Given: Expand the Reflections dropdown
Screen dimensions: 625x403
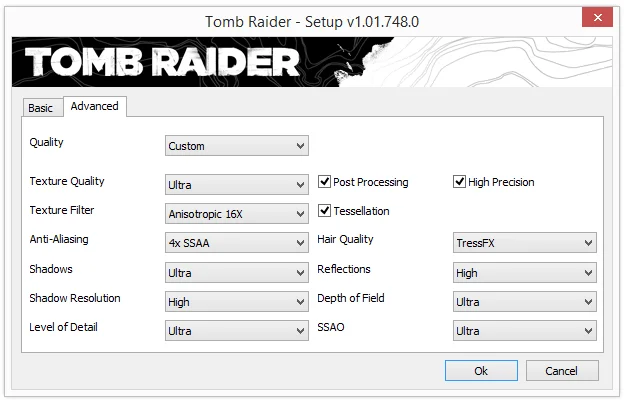Looking at the screenshot, I should pos(525,273).
